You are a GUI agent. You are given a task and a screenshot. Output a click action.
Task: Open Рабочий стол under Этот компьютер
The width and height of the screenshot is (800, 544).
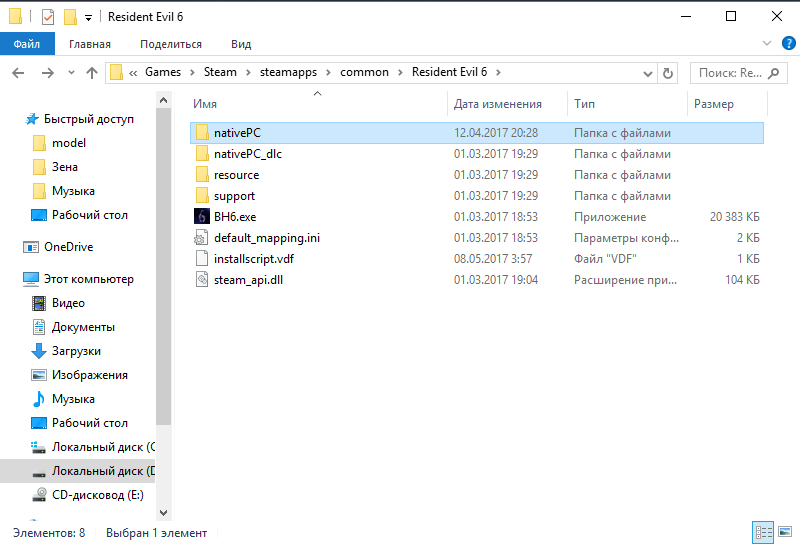(x=80, y=423)
